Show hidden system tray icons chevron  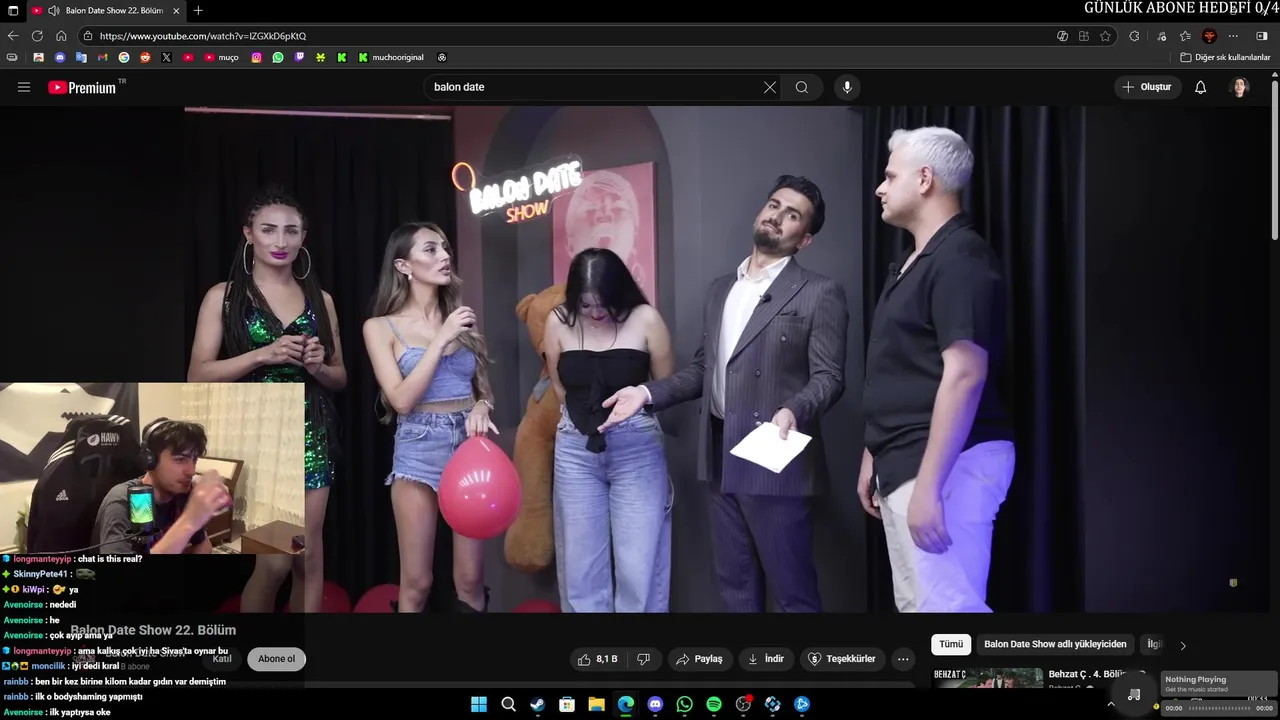(1111, 704)
